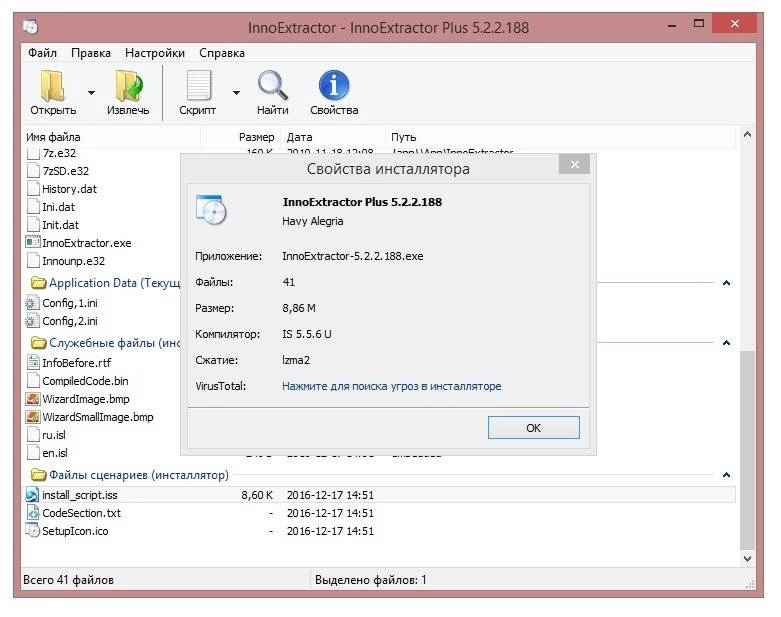This screenshot has height=617, width=781.
Task: Click the 'Всего 41 файлов' status bar text
Action: 68,580
